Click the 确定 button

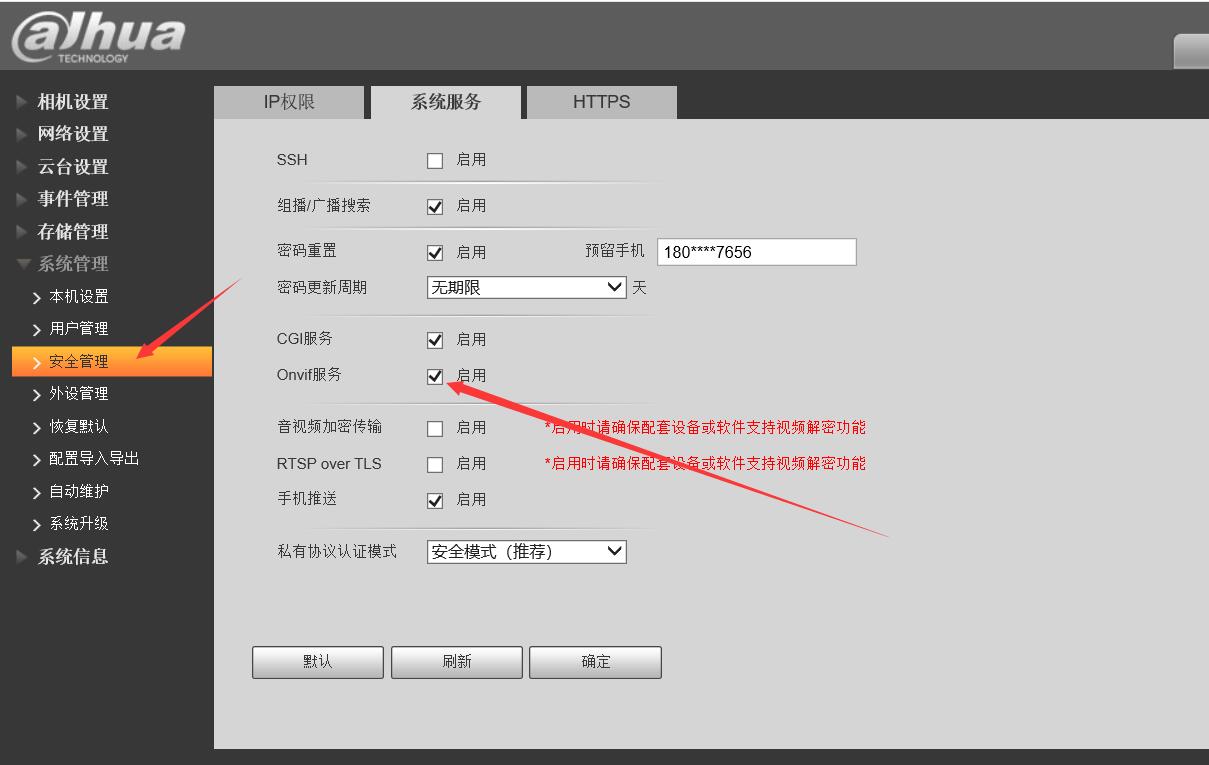(x=595, y=662)
